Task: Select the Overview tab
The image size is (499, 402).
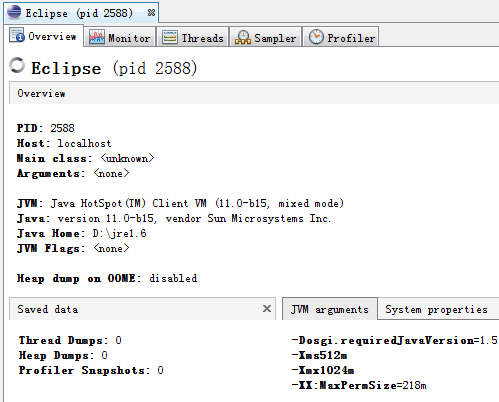Action: pos(43,36)
